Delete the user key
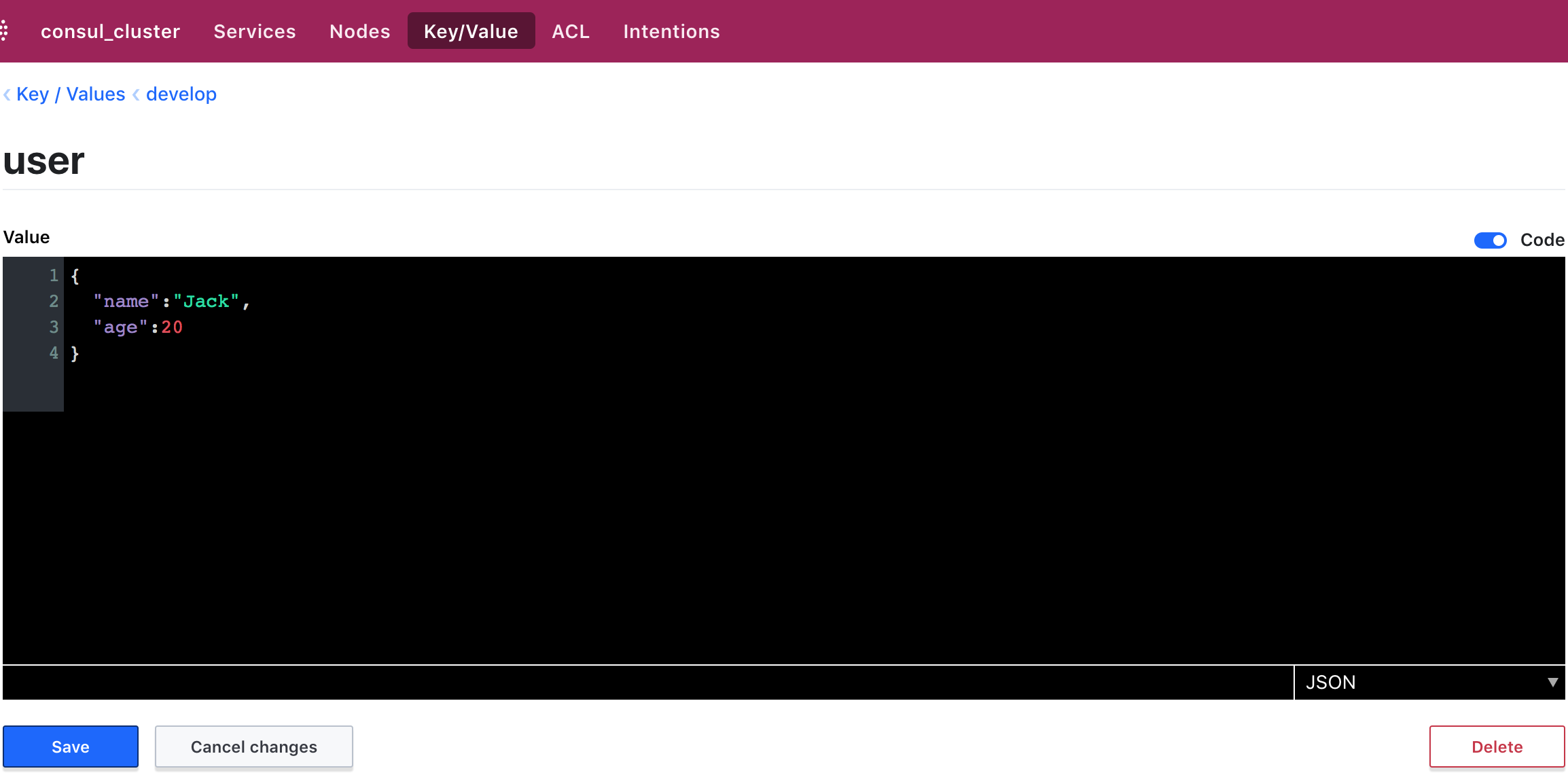This screenshot has width=1568, height=773. point(1497,747)
